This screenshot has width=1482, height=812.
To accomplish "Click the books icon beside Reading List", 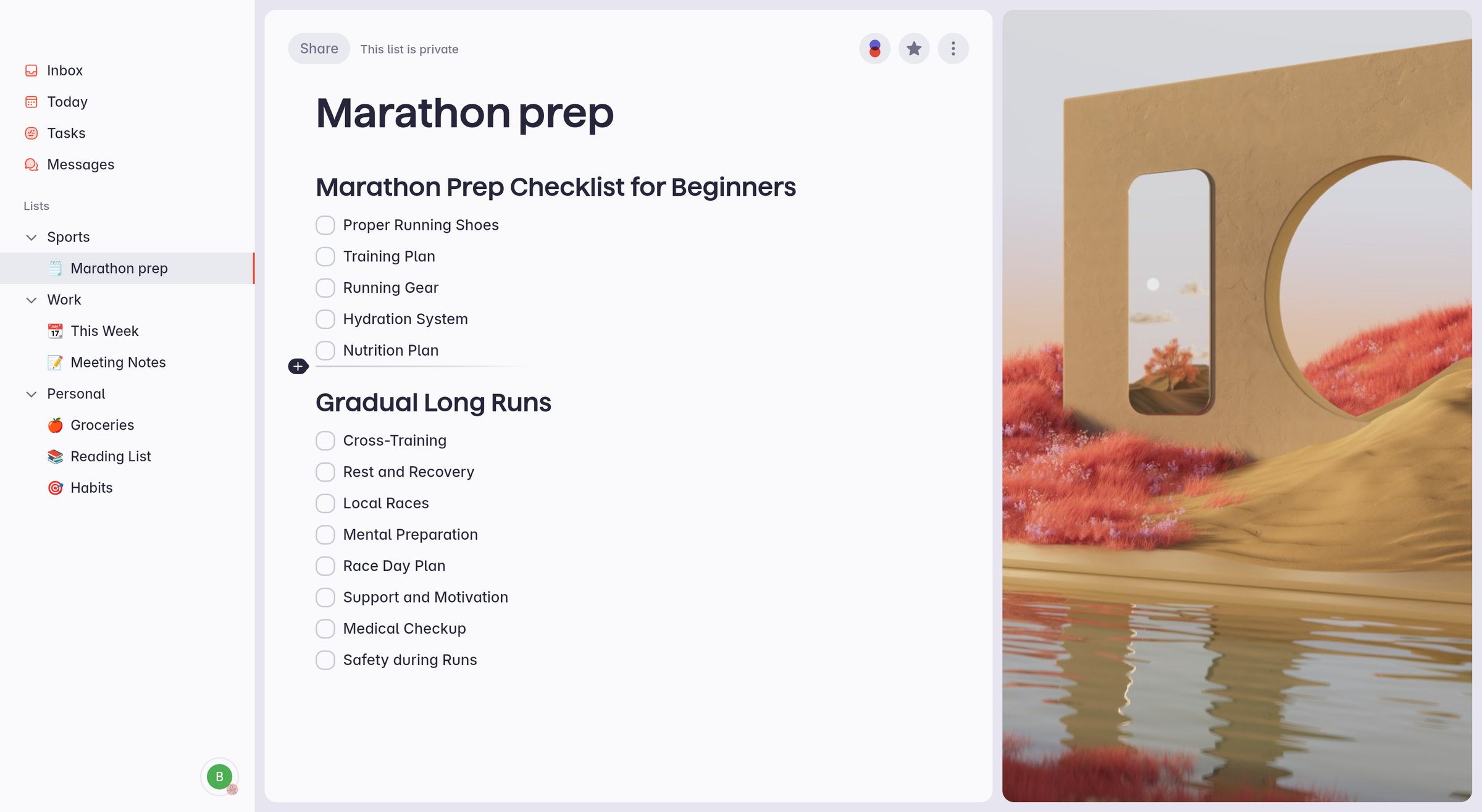I will click(55, 457).
